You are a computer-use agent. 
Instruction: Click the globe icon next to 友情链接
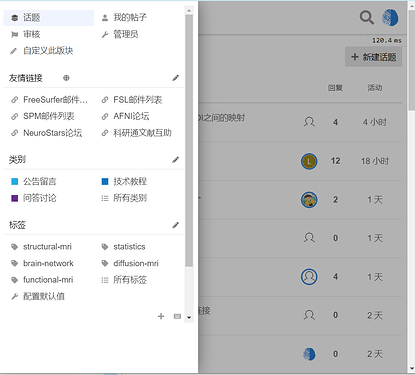(x=66, y=78)
